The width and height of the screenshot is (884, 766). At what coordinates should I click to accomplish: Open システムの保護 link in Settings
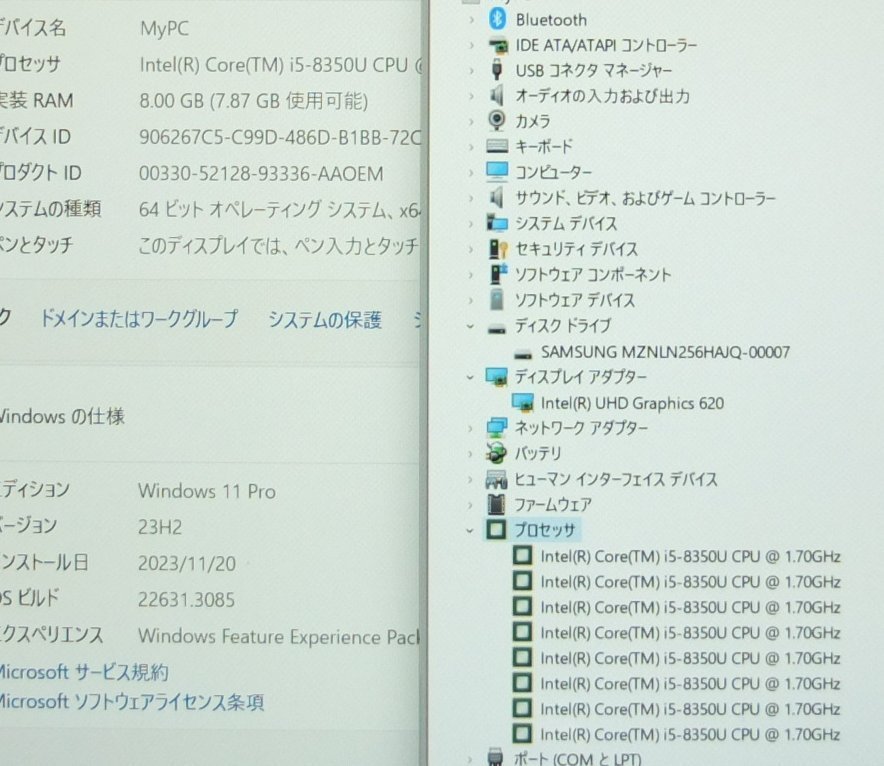[325, 320]
